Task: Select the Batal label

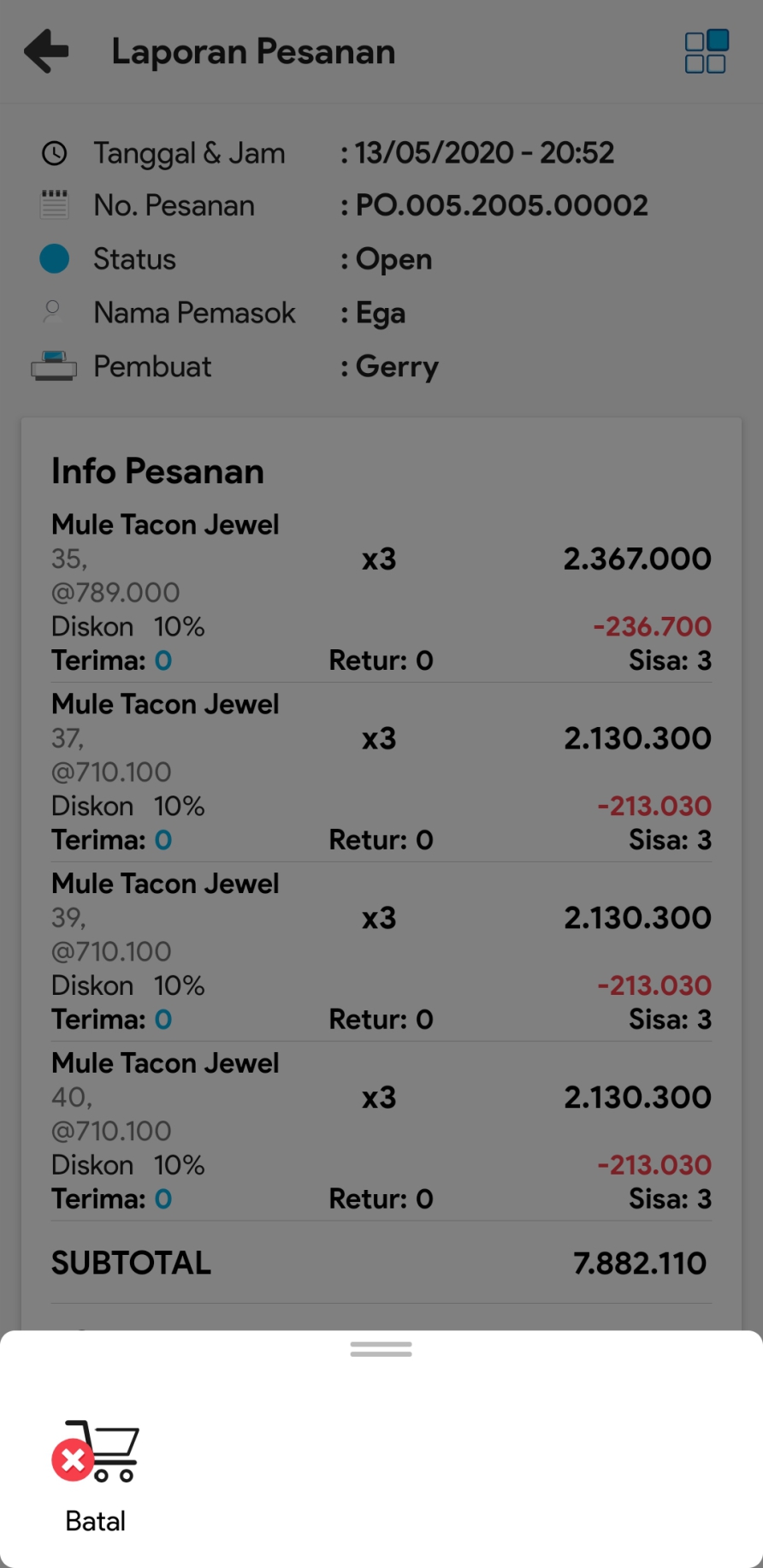Action: point(96,1521)
